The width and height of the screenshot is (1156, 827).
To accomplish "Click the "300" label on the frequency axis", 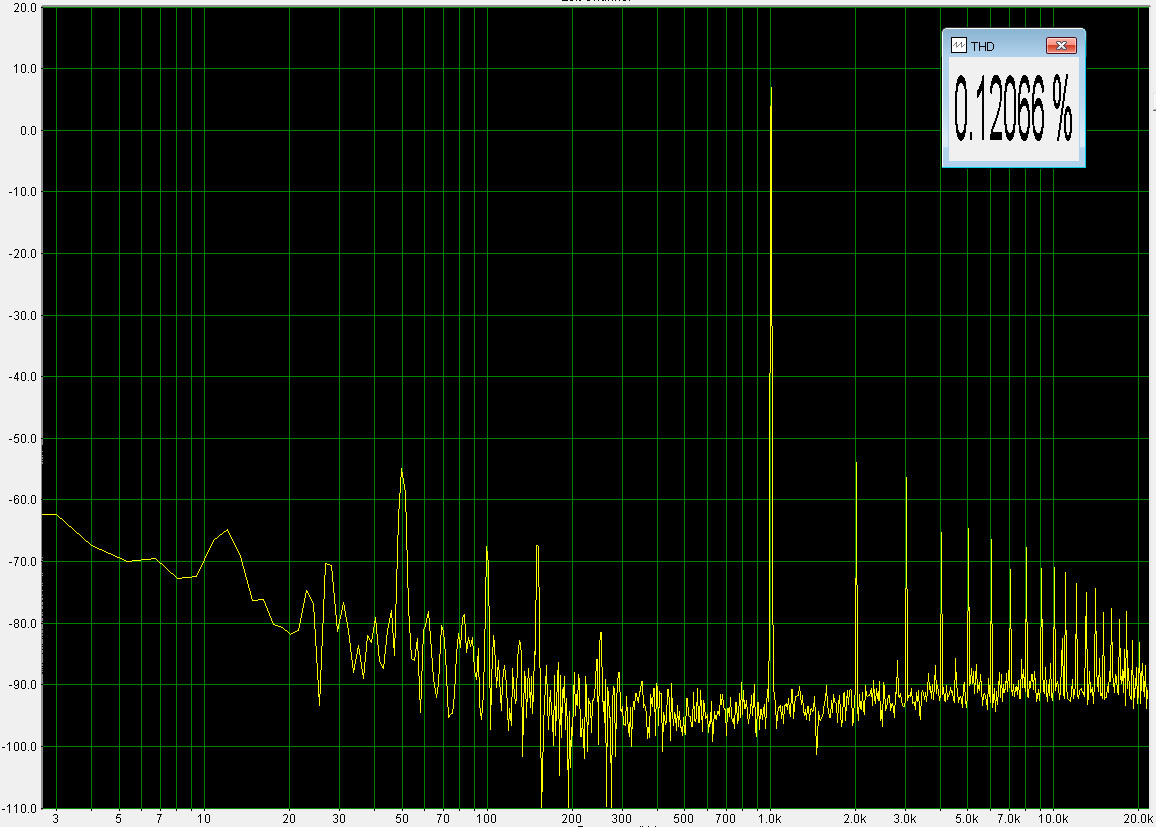I will [x=621, y=818].
